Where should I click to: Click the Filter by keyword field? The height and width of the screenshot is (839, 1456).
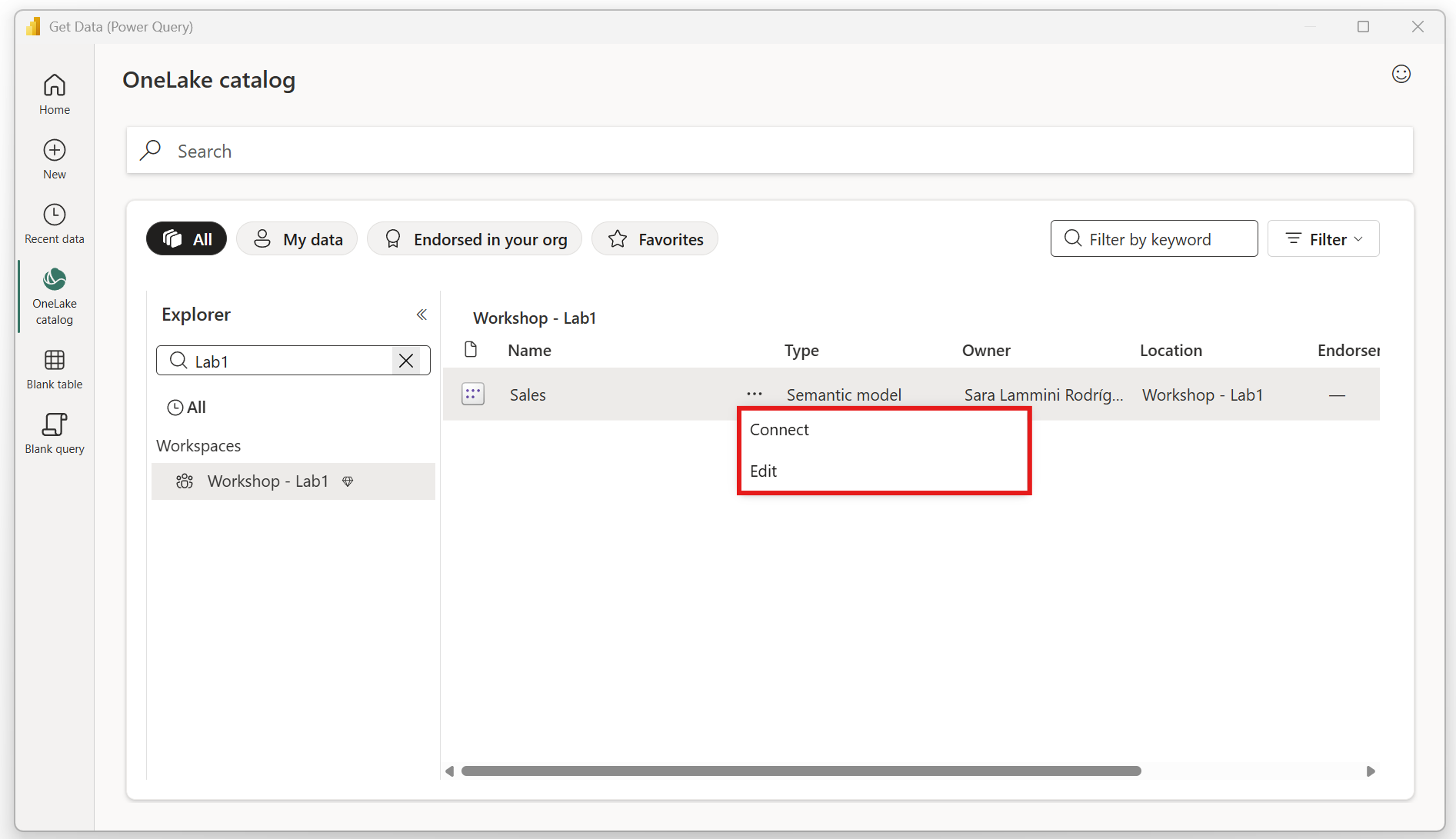click(x=1154, y=239)
